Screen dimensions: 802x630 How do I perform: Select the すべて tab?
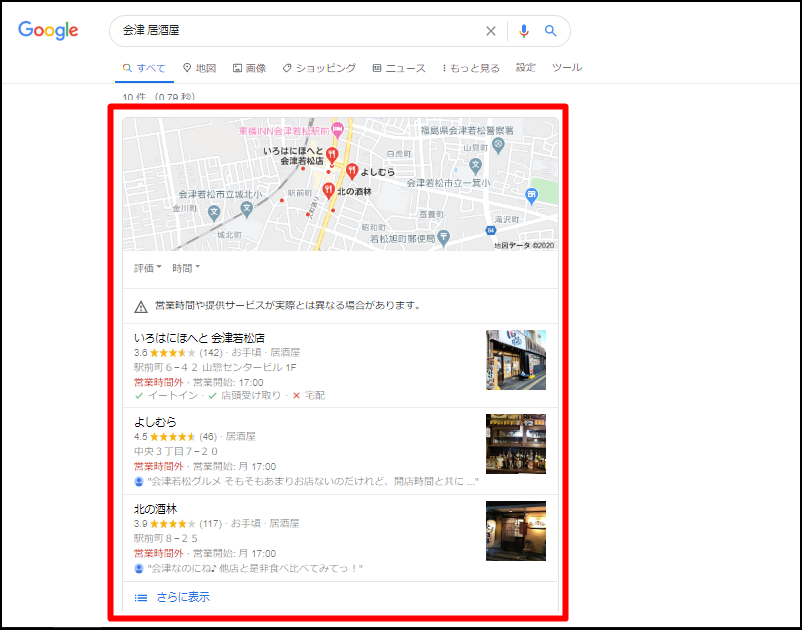point(144,68)
